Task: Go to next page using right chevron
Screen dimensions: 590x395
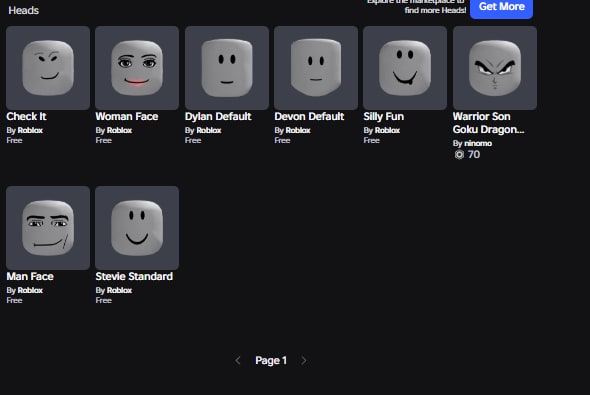Action: point(304,361)
